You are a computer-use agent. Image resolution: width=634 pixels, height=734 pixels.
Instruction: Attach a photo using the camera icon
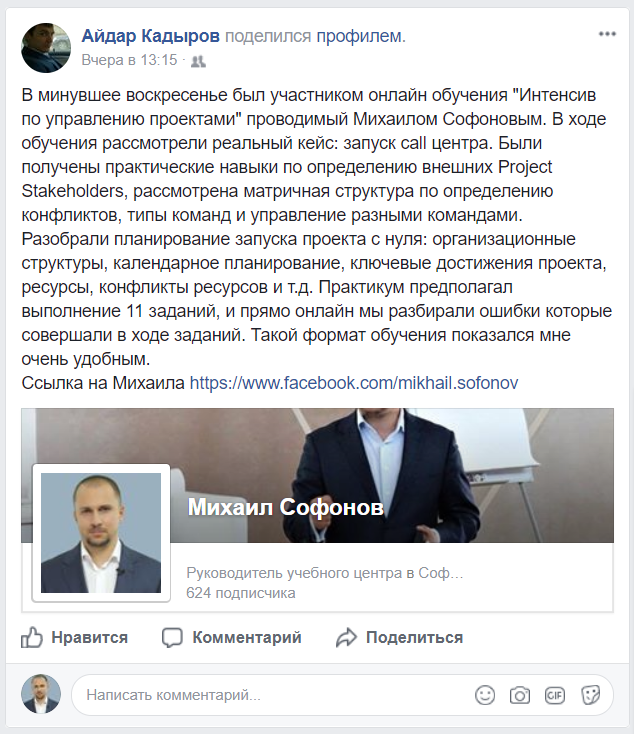pyautogui.click(x=520, y=695)
